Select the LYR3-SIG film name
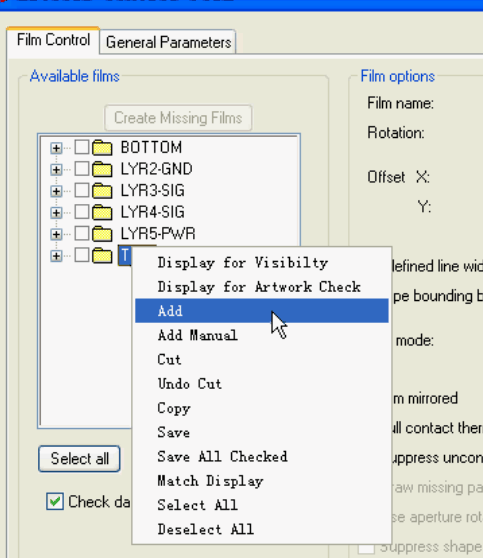 [x=152, y=191]
